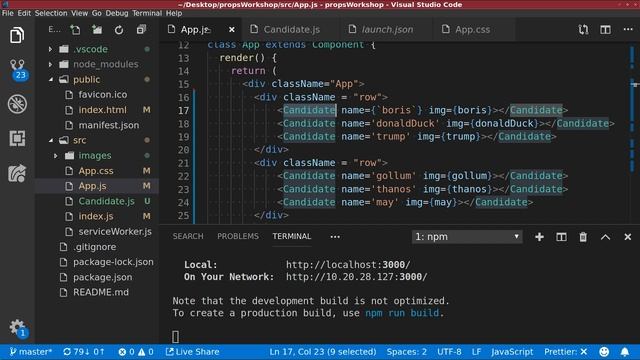
Task: Show more panel tabs via ellipsis
Action: (335, 237)
